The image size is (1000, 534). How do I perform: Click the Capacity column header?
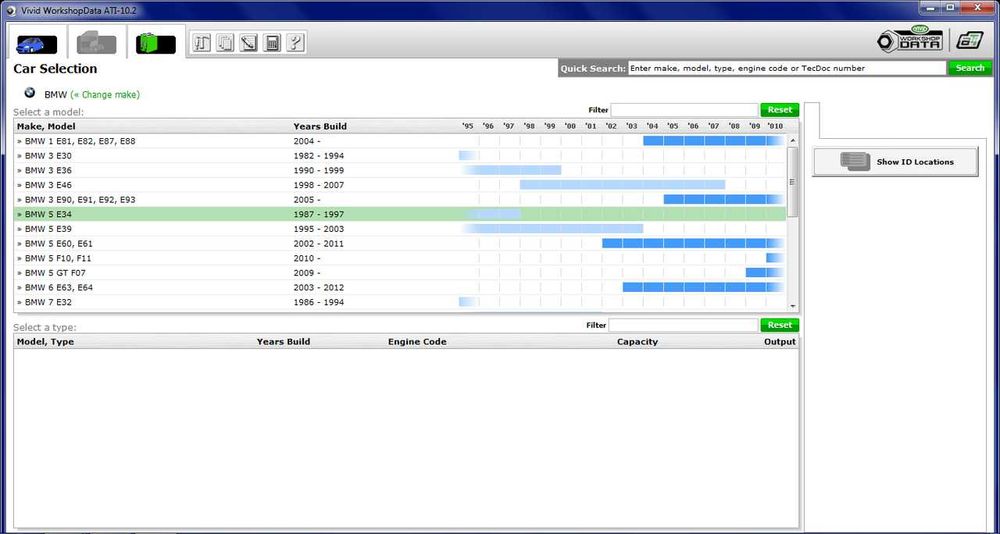tap(637, 342)
